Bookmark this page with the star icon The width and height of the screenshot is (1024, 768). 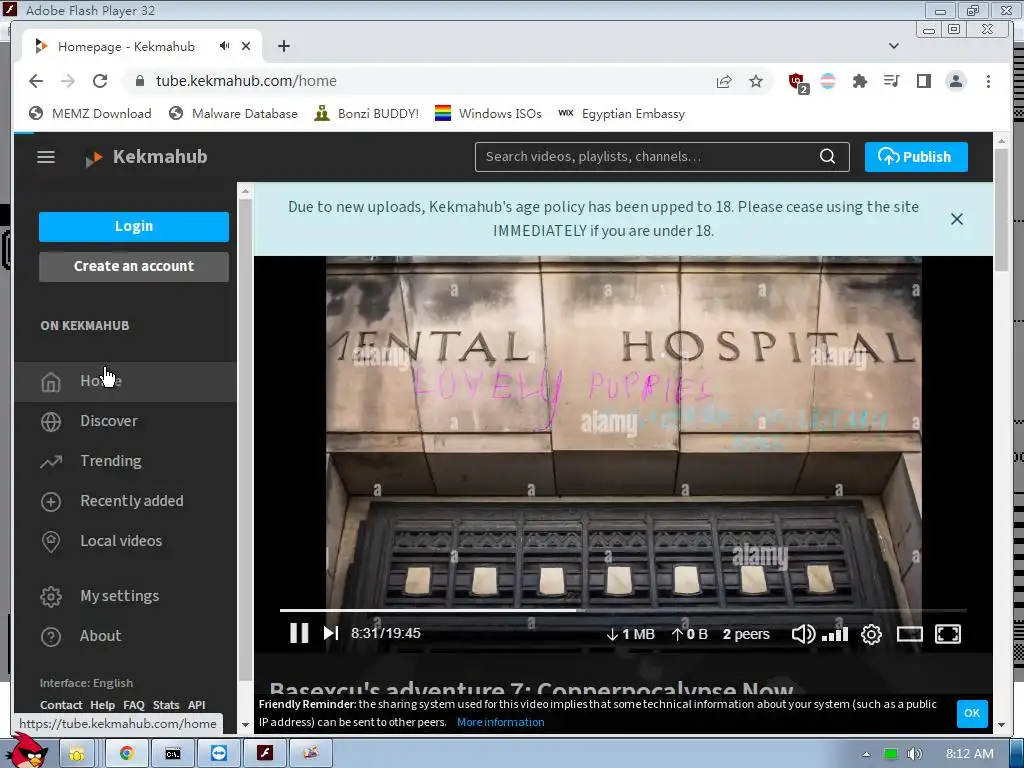[756, 82]
